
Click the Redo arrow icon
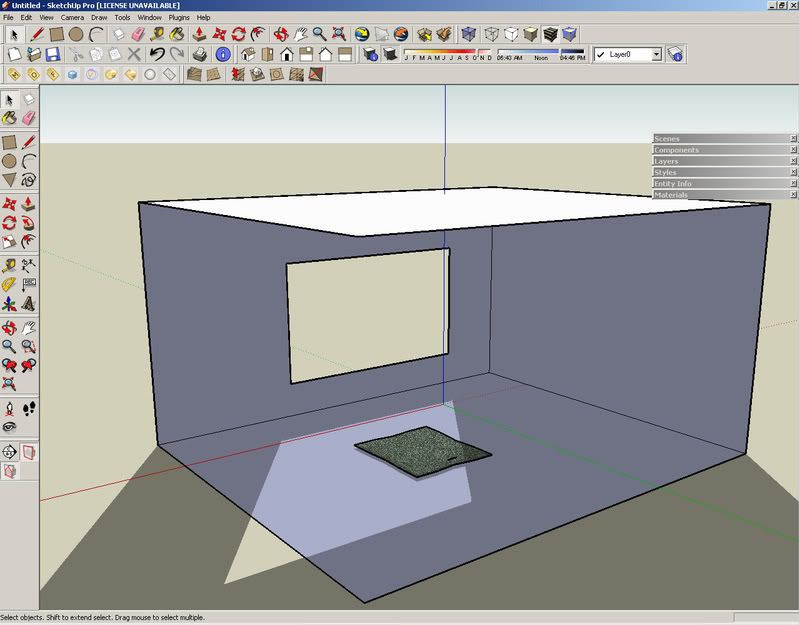(x=177, y=54)
